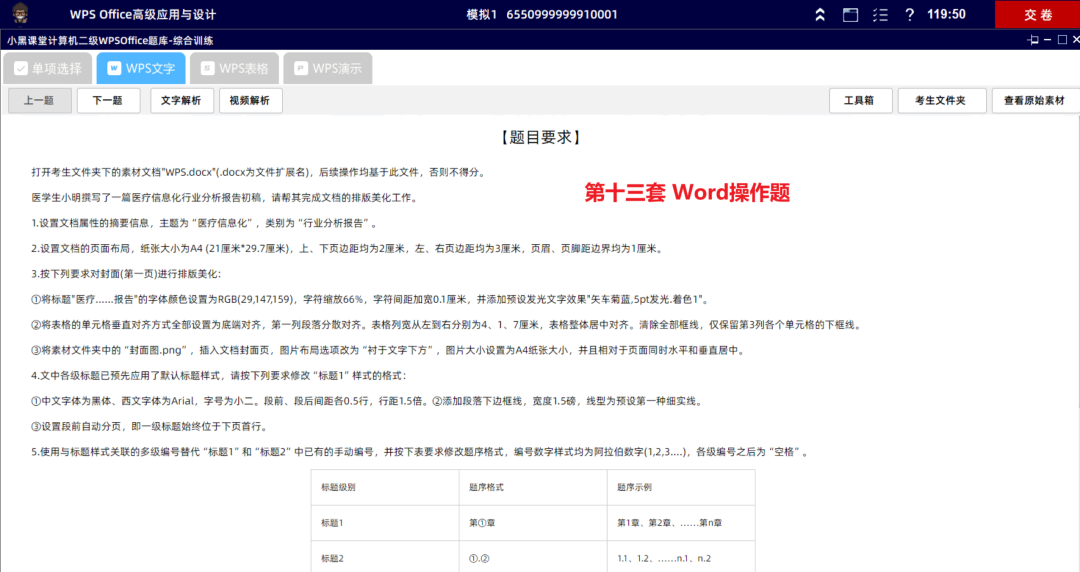Go to previous question with 上一题

tap(39, 101)
